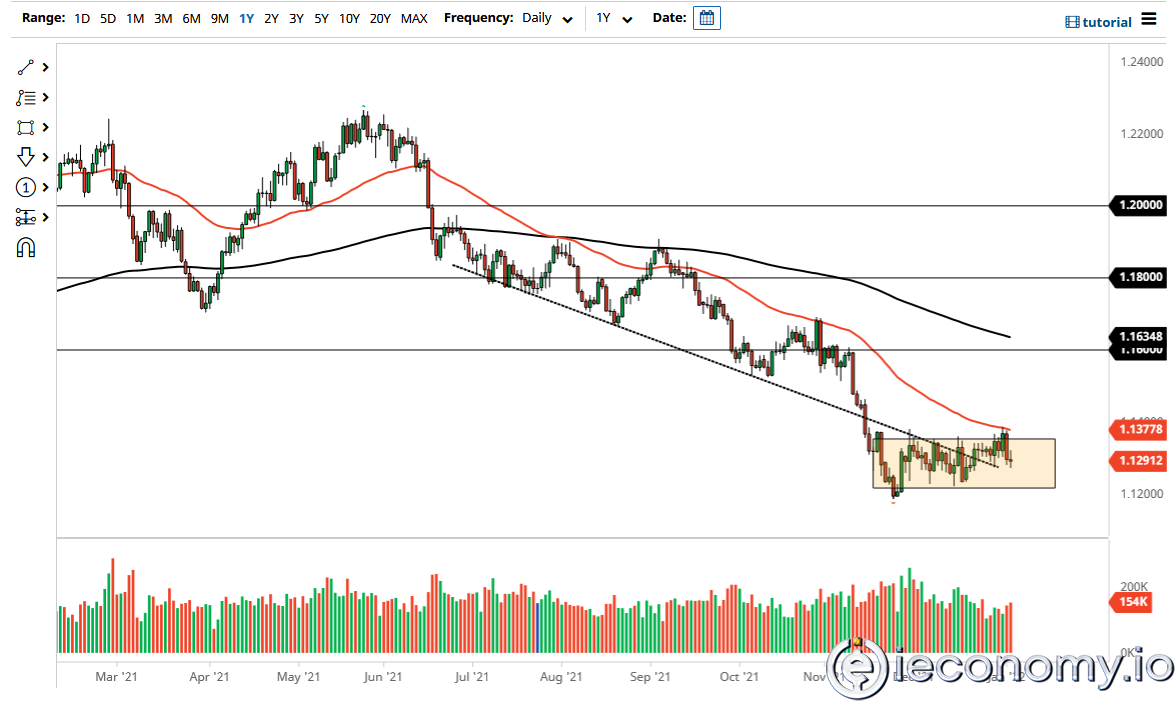Open the measurement drawing tool
The image size is (1176, 701).
point(26,217)
